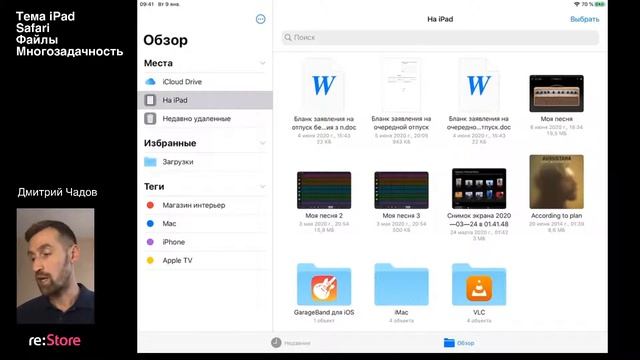Select Недавно удаленные location
Screen dimensions: 640x360
[205, 118]
